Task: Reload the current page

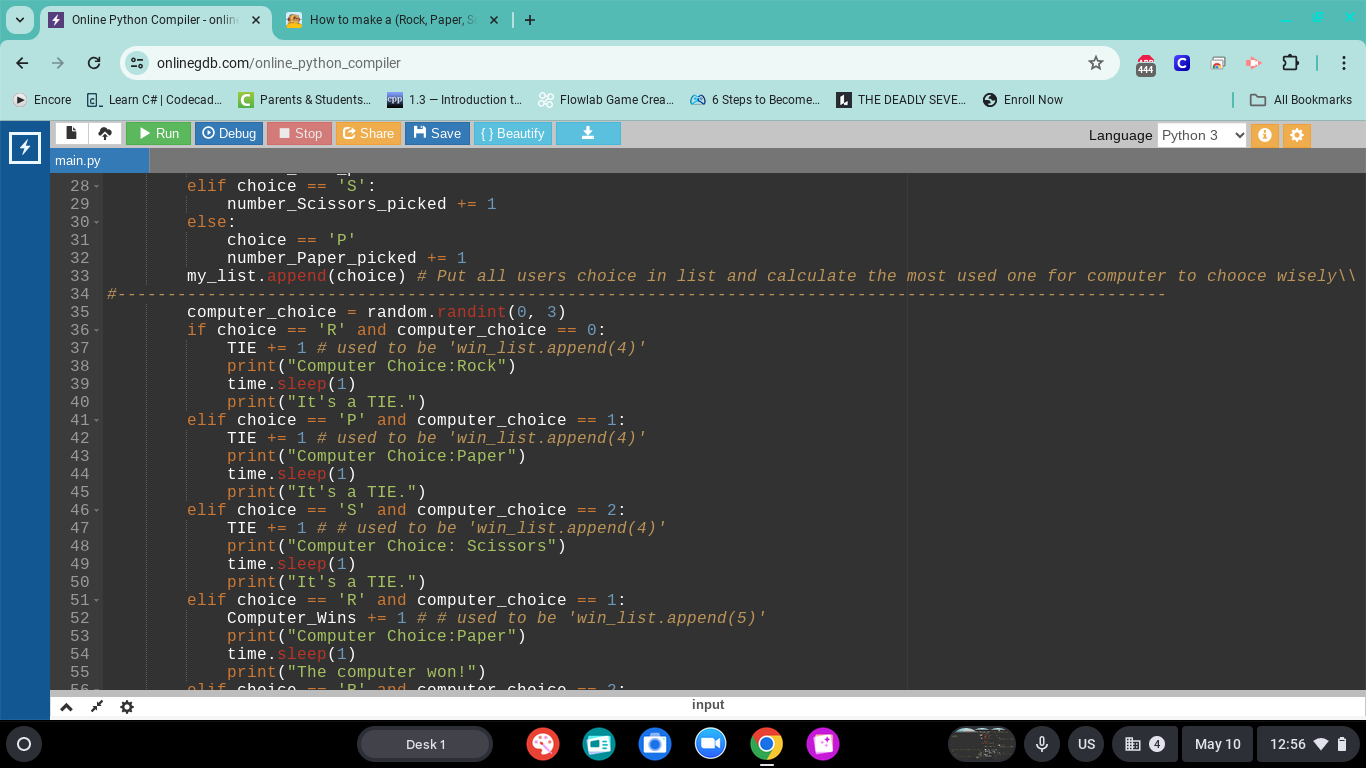Action: click(x=94, y=63)
